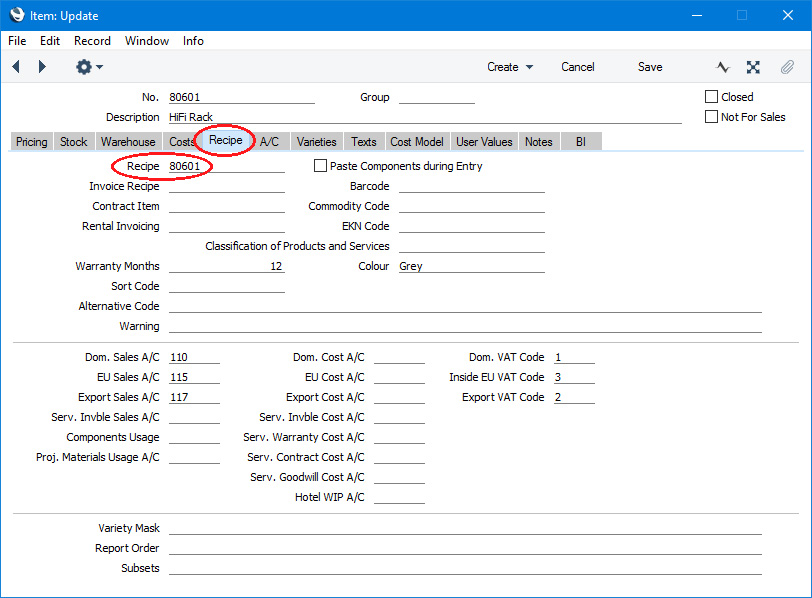Open the gear operations menu
The image size is (812, 598).
click(x=89, y=67)
